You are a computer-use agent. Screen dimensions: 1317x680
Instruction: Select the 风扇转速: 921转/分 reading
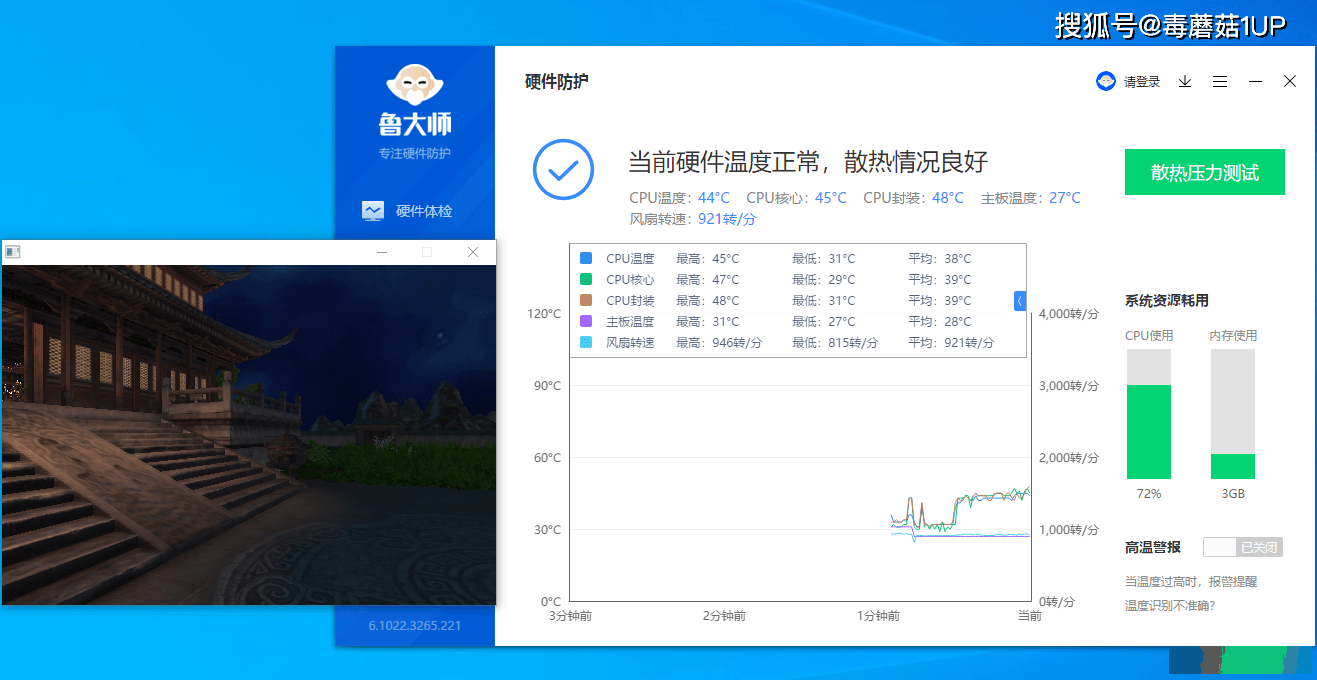(692, 219)
